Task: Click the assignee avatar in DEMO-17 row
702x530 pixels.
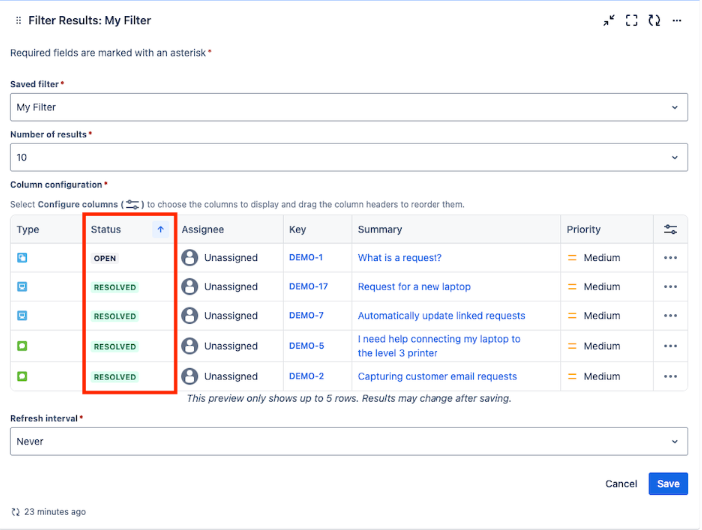Action: pyautogui.click(x=190, y=286)
